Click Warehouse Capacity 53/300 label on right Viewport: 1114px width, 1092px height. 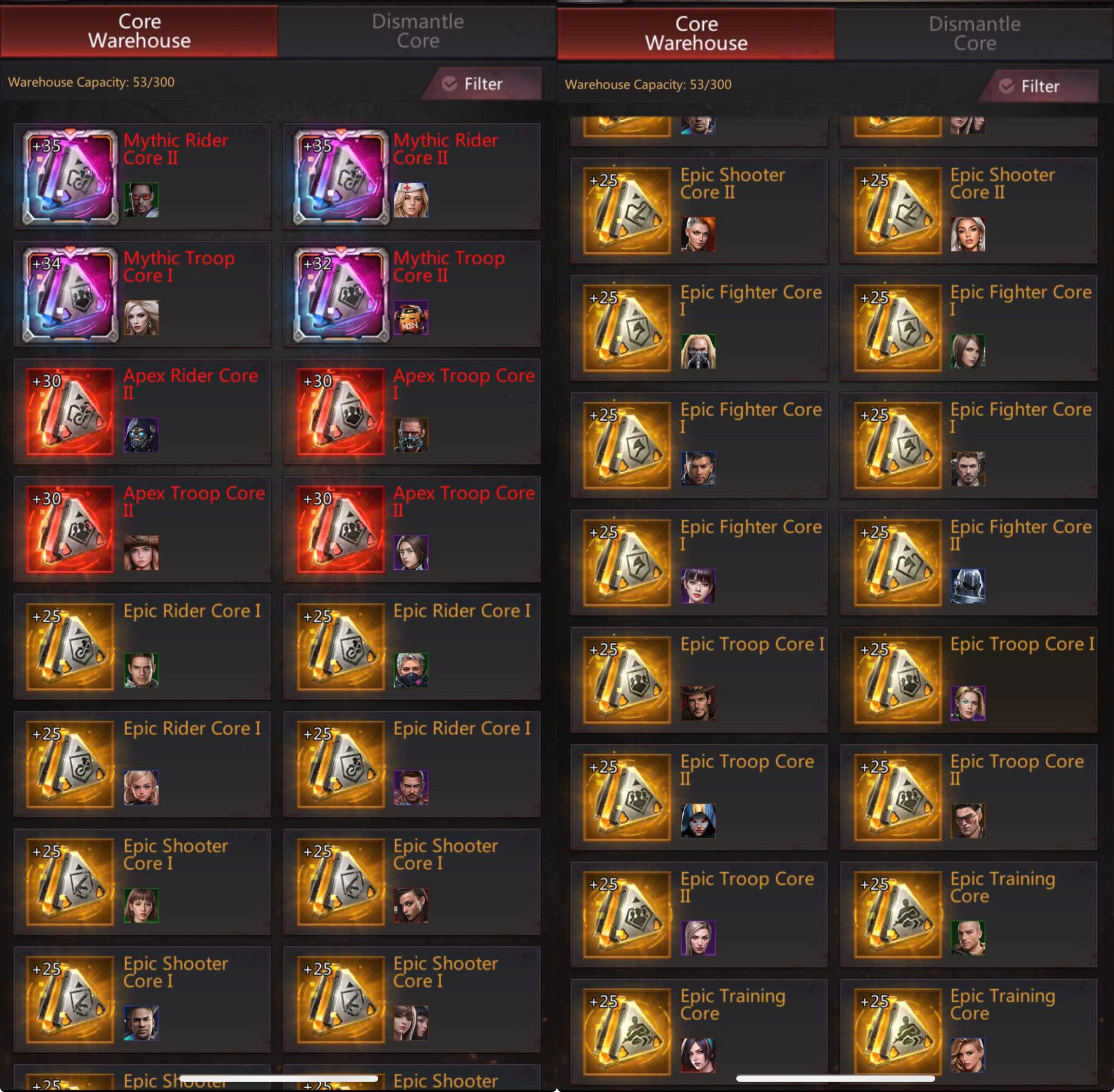pos(648,84)
